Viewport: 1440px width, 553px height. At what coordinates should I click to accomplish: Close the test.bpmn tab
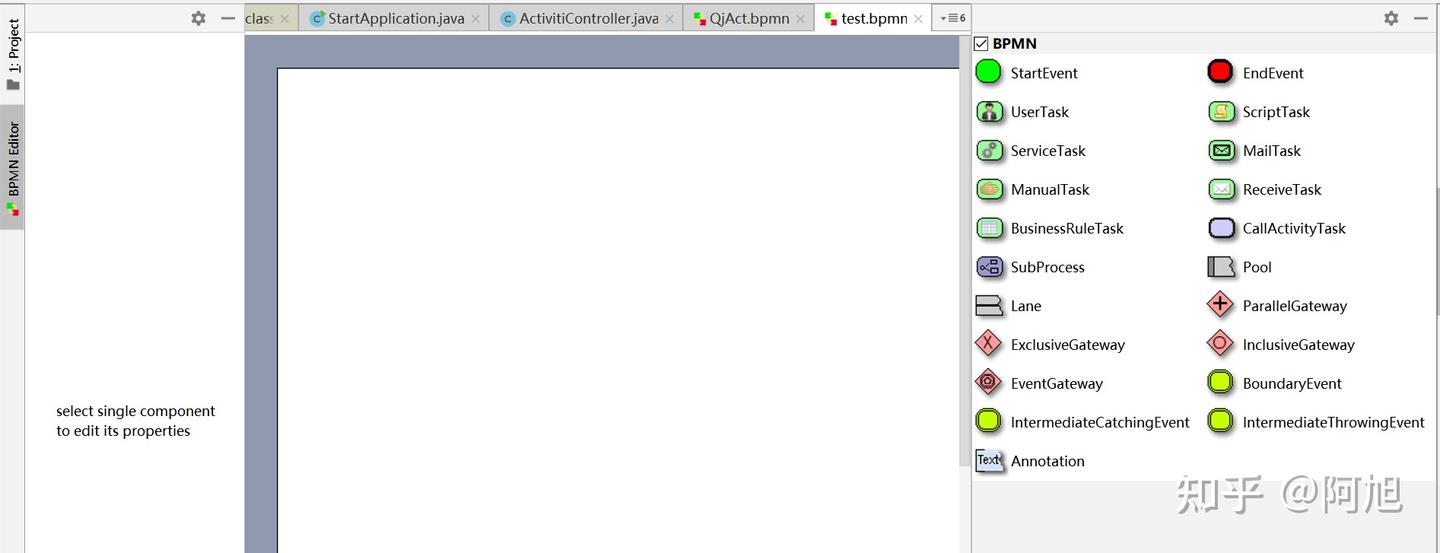tap(918, 19)
